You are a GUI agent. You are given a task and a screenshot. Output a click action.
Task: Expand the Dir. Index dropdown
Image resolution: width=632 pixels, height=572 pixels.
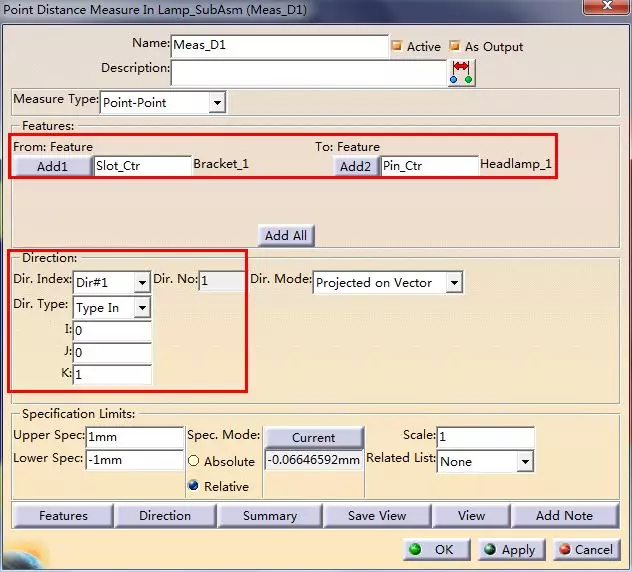pos(141,283)
